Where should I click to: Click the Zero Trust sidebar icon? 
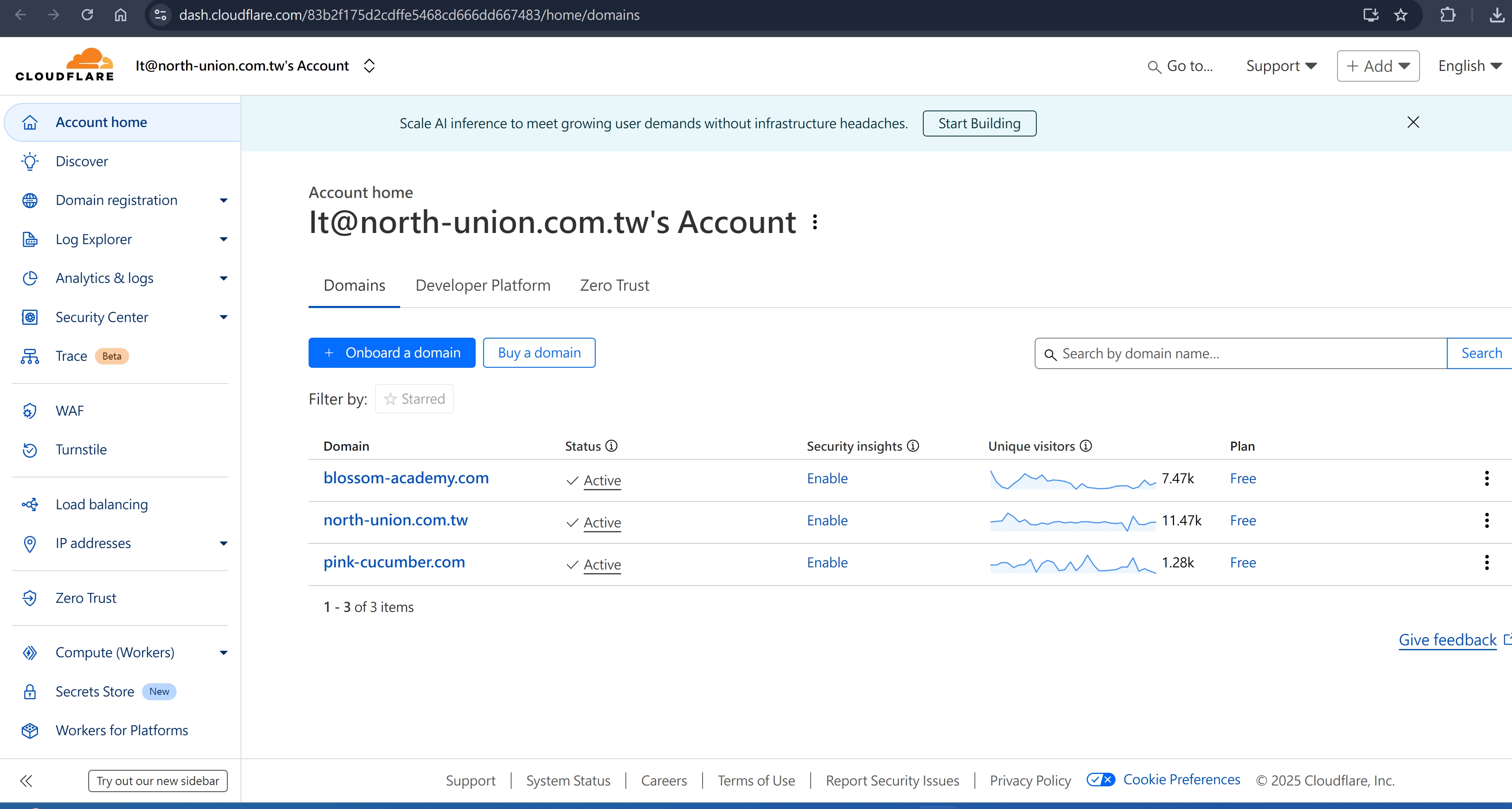click(x=30, y=598)
